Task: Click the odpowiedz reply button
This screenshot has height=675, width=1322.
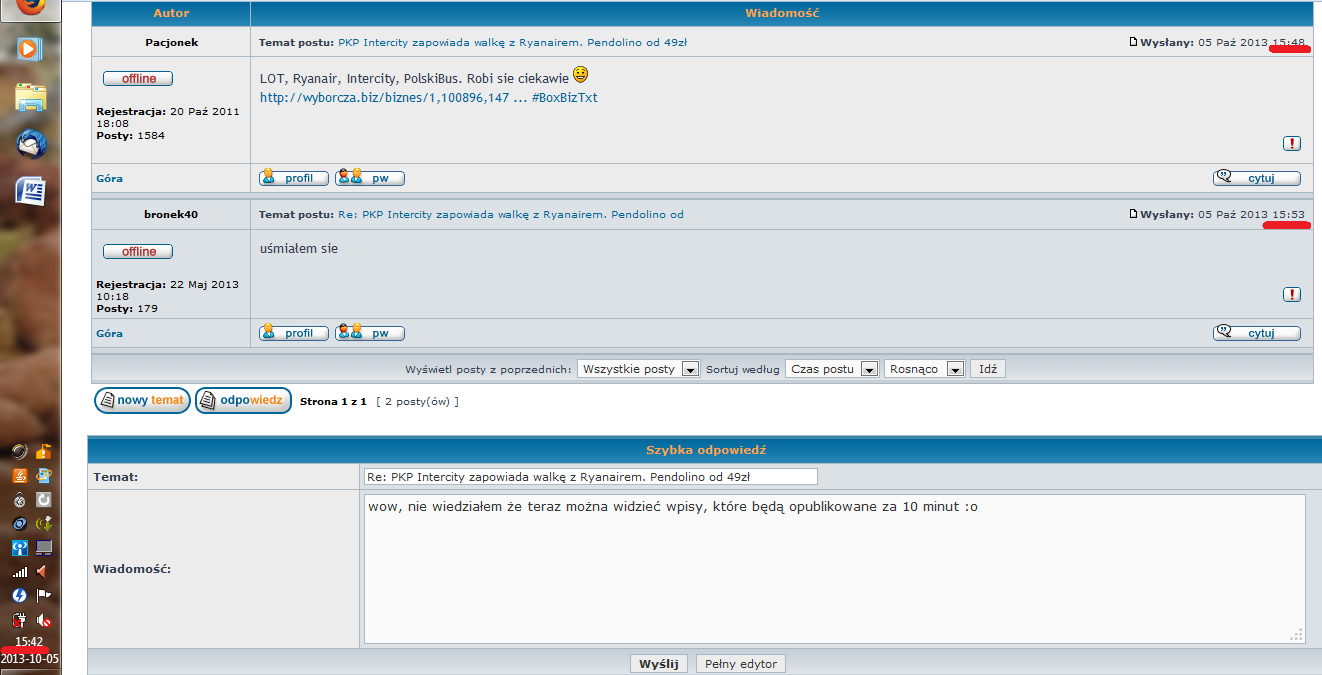Action: [243, 401]
